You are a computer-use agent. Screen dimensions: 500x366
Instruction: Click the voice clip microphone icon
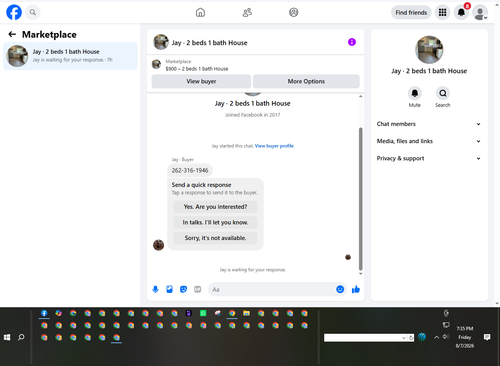pos(155,289)
